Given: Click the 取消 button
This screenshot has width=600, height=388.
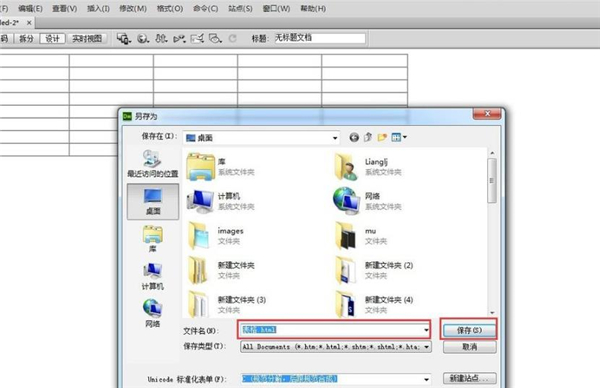Looking at the screenshot, I should (469, 347).
